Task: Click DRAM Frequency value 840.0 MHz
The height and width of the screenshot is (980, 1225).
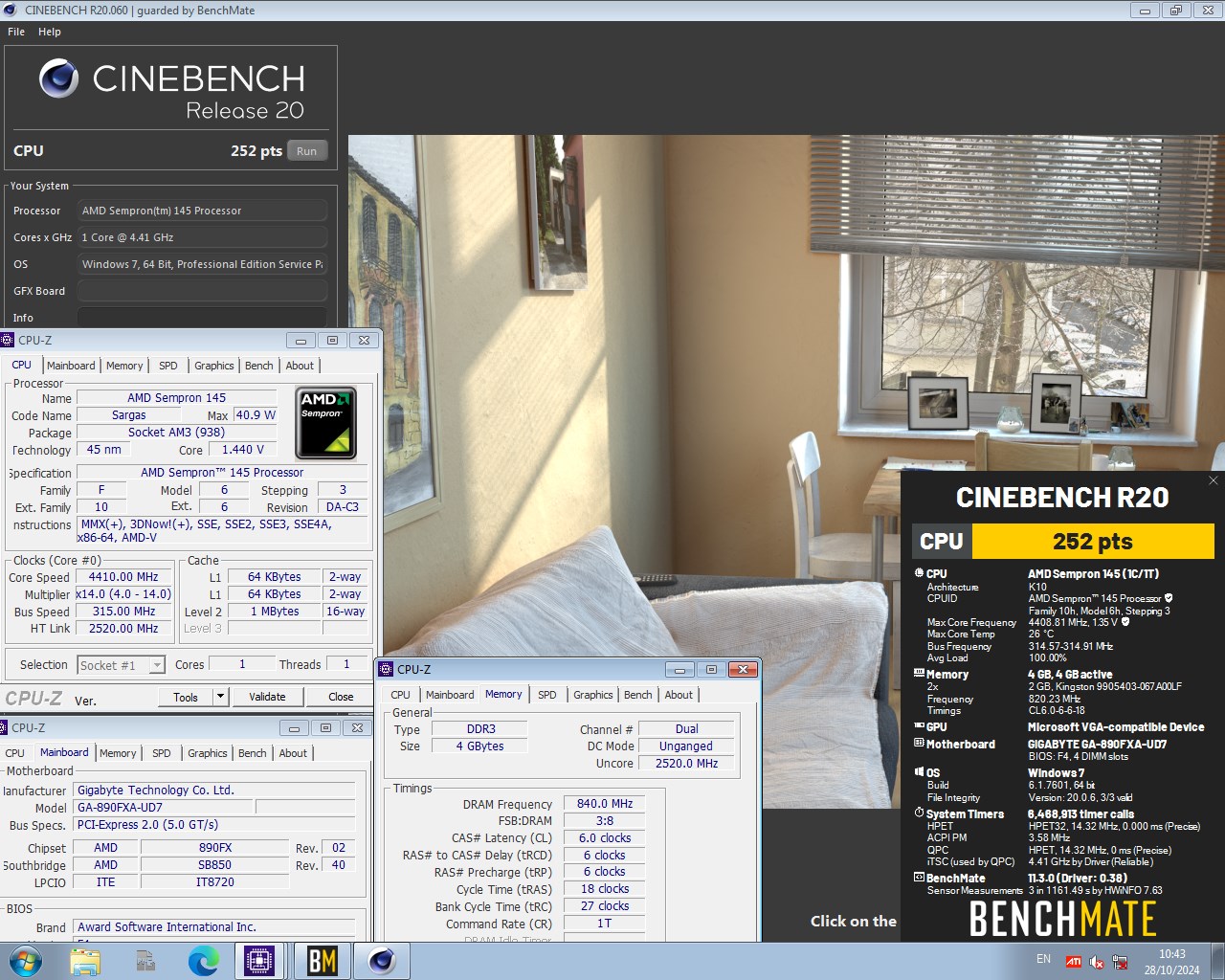Action: 605,804
